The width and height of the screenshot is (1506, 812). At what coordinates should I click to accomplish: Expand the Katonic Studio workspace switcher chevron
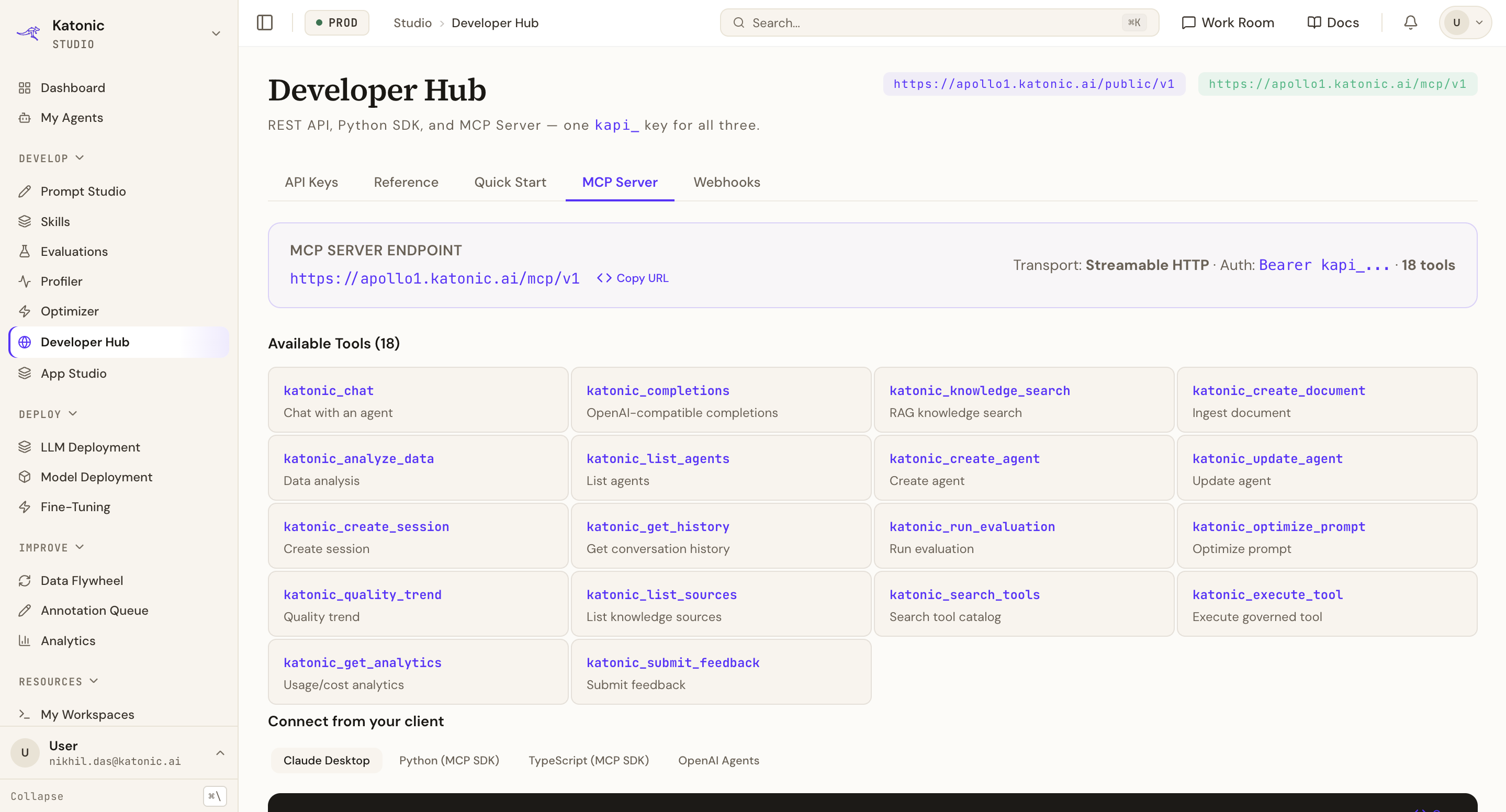(x=216, y=33)
